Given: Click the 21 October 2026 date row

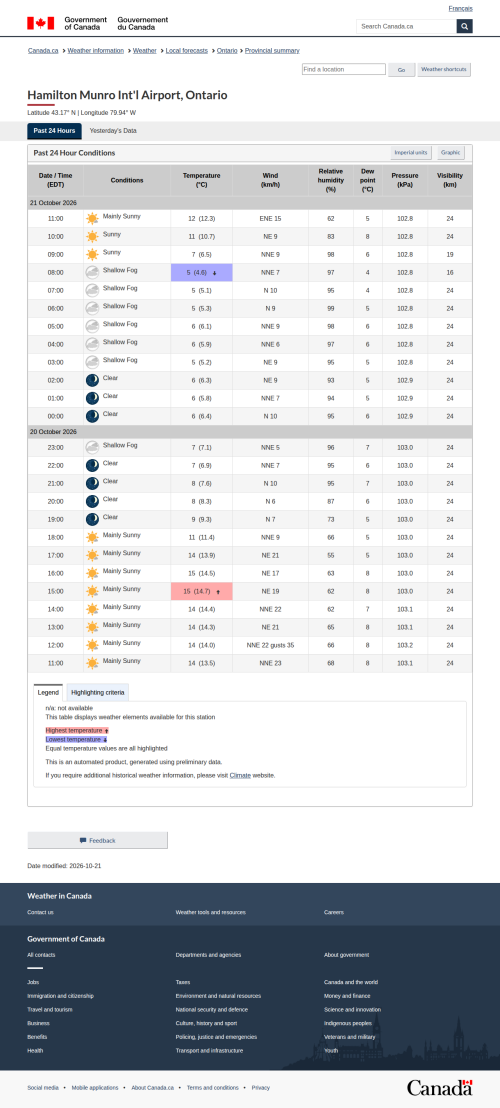Looking at the screenshot, I should [250, 203].
